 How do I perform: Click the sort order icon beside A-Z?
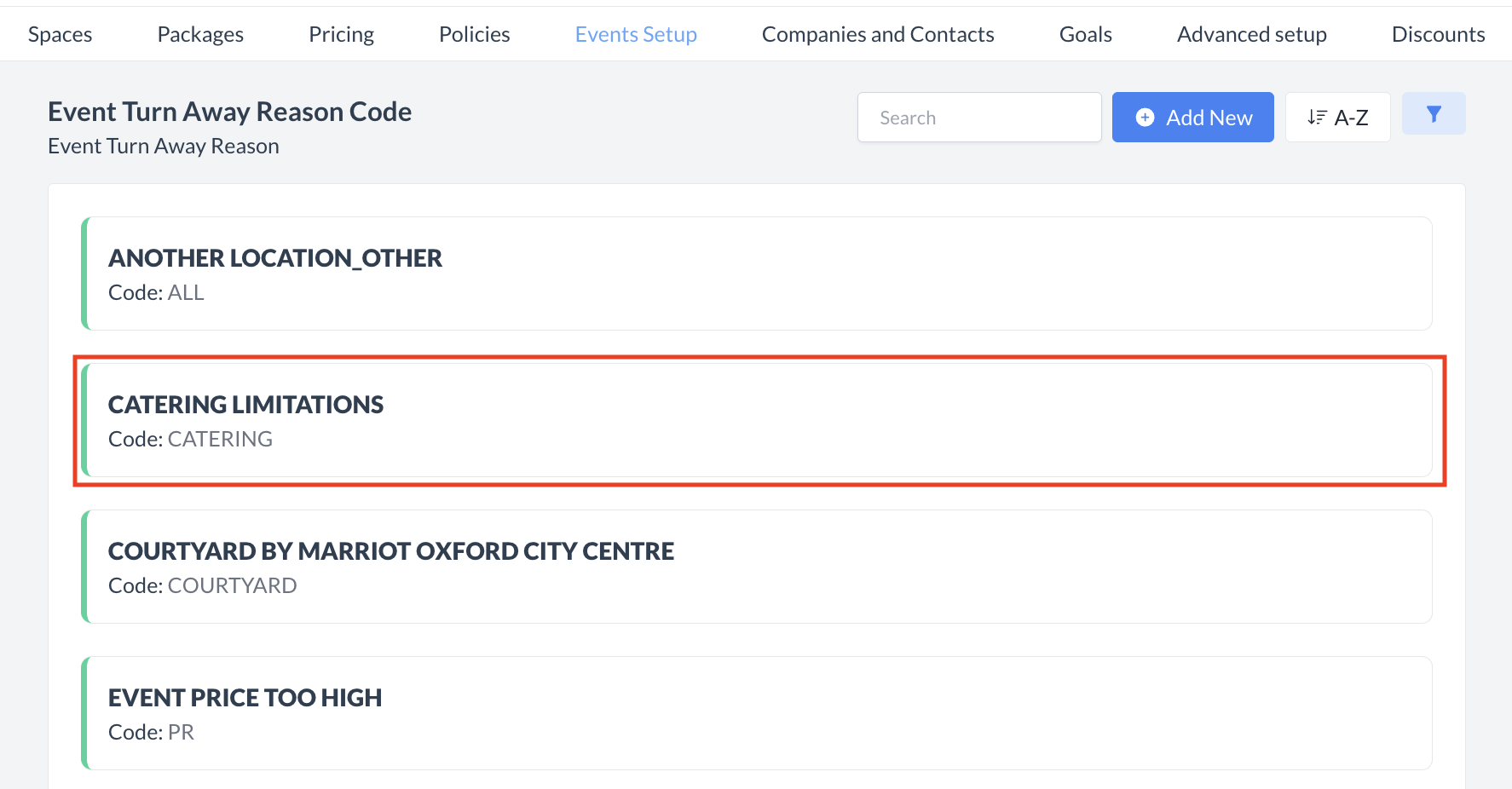(1317, 118)
